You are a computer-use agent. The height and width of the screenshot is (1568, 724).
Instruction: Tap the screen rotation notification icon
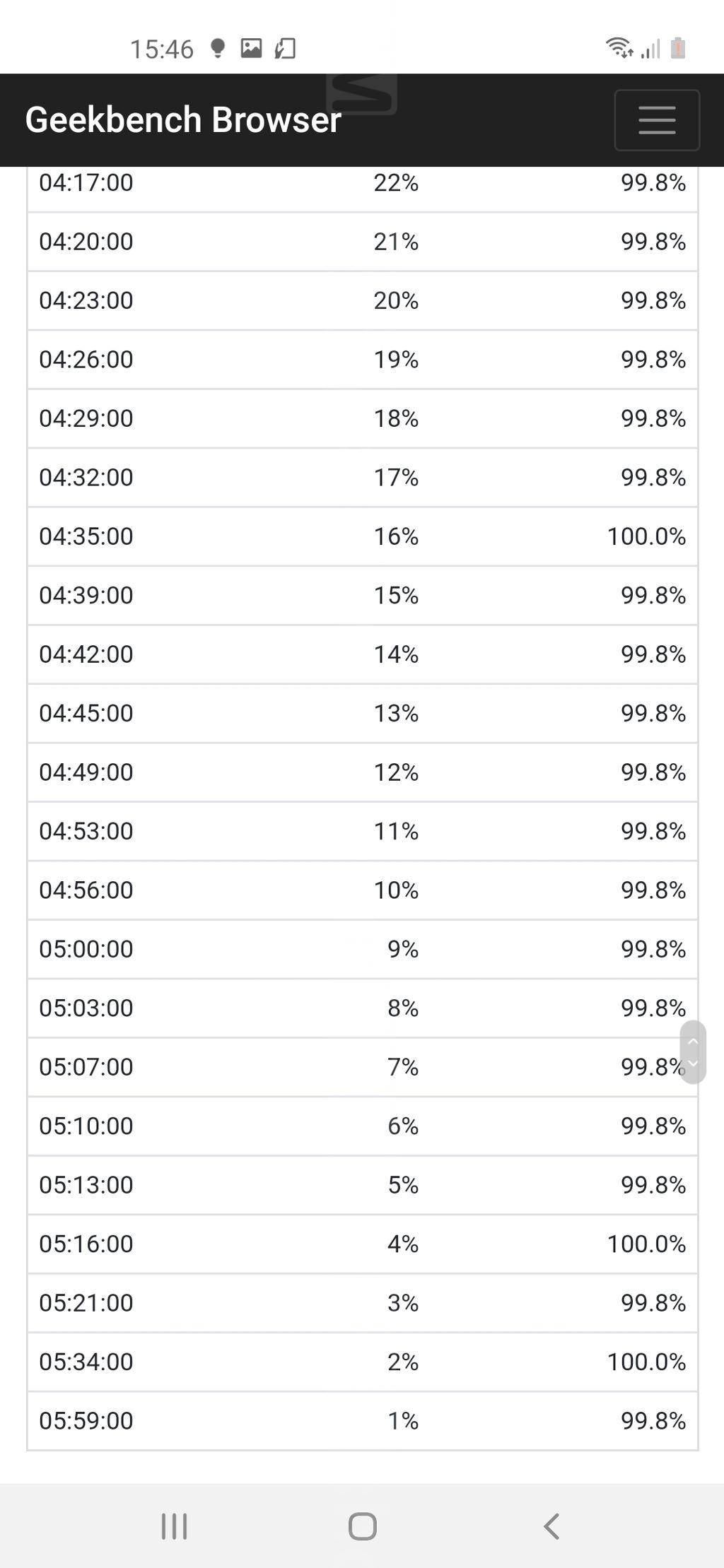(x=285, y=48)
